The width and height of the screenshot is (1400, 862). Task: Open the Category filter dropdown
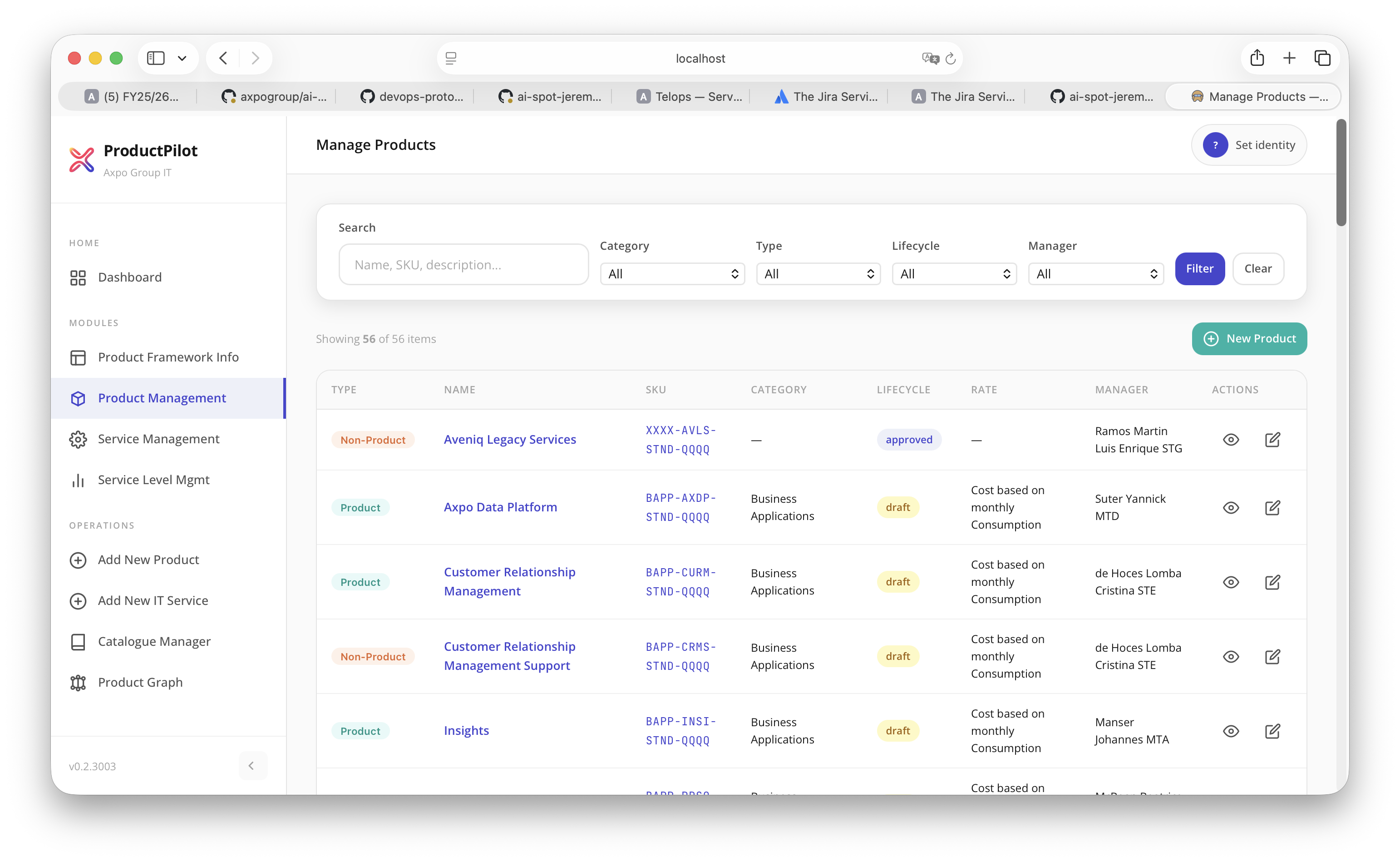[672, 274]
